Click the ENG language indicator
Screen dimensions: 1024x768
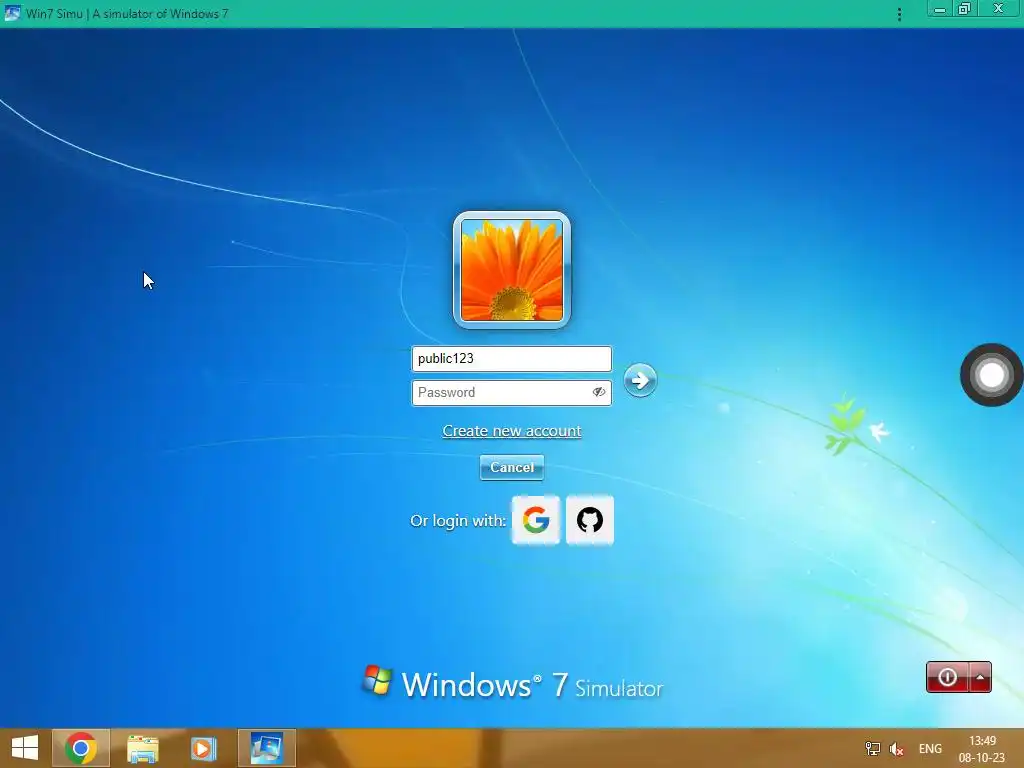[x=930, y=749]
